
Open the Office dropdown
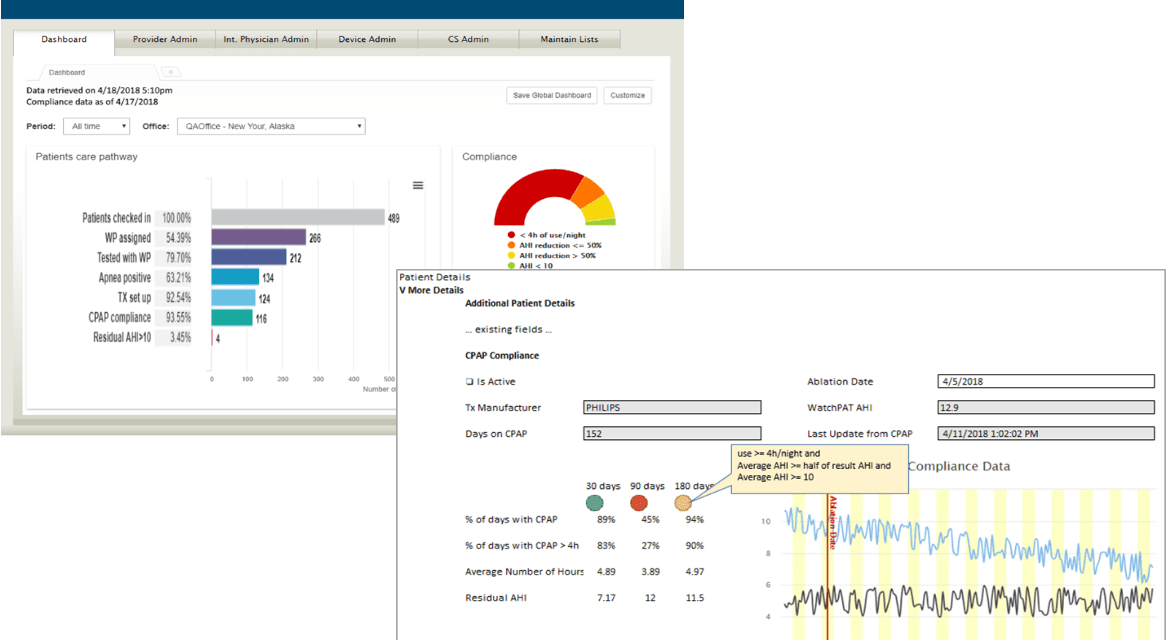[271, 127]
